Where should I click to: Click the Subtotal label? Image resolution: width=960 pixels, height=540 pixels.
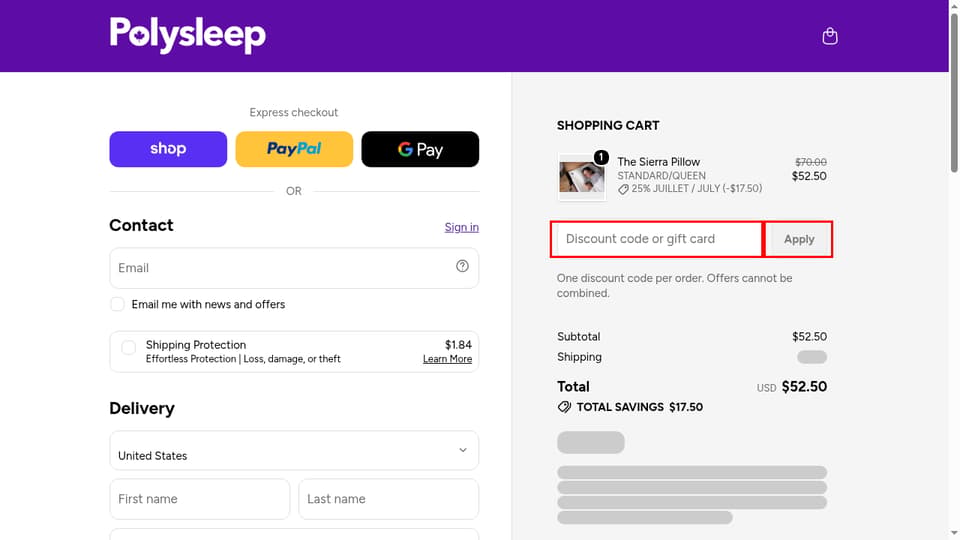click(x=579, y=337)
